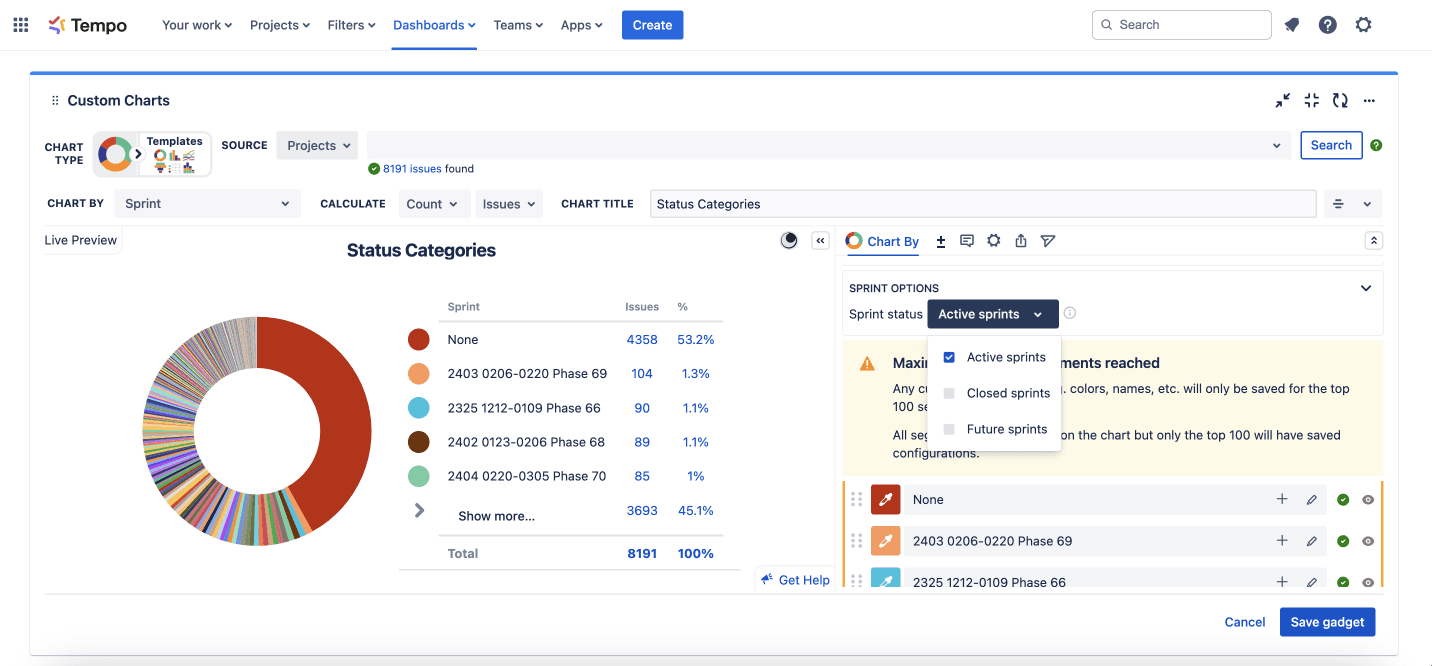This screenshot has width=1432, height=666.
Task: Hide the None segment with eye icon
Action: pos(1367,500)
